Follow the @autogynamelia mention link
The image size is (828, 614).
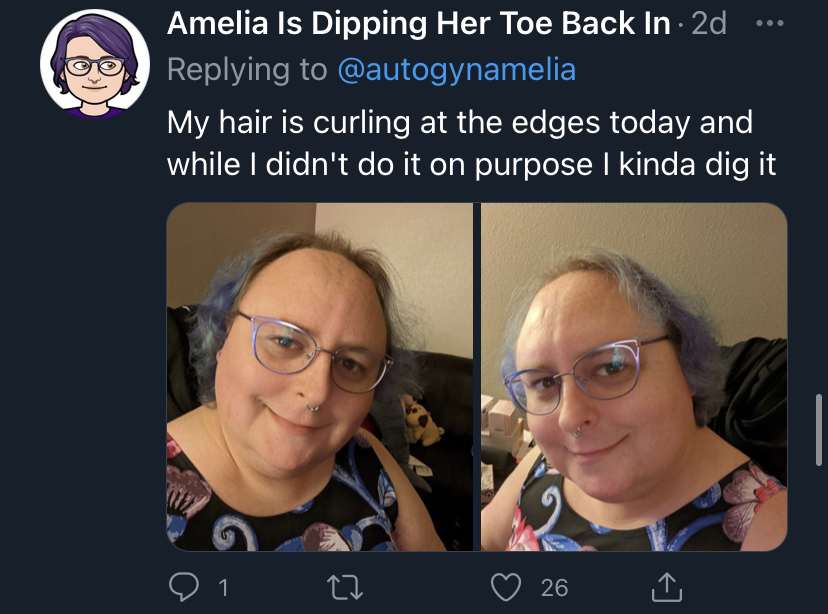click(x=457, y=70)
